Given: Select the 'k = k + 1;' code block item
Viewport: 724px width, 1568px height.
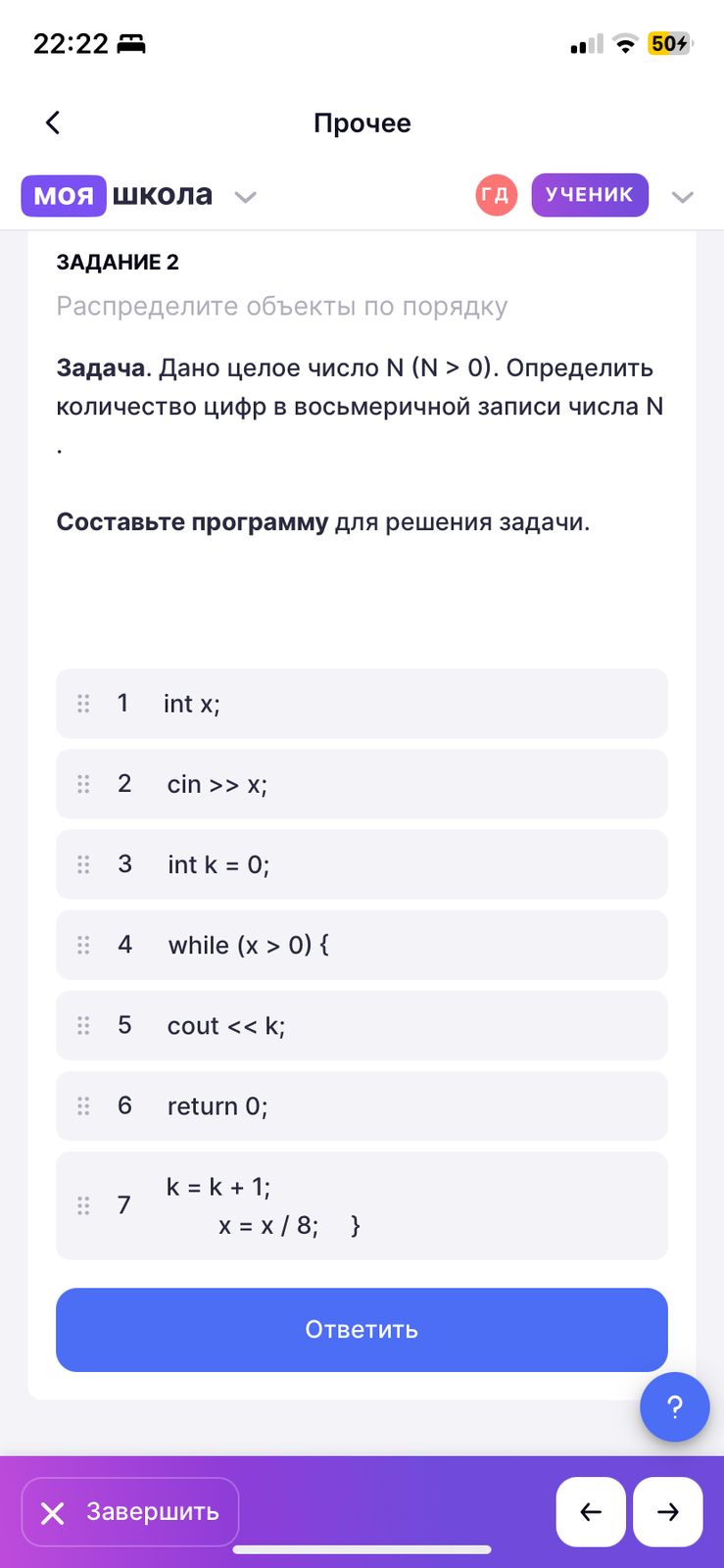Looking at the screenshot, I should pos(362,1205).
